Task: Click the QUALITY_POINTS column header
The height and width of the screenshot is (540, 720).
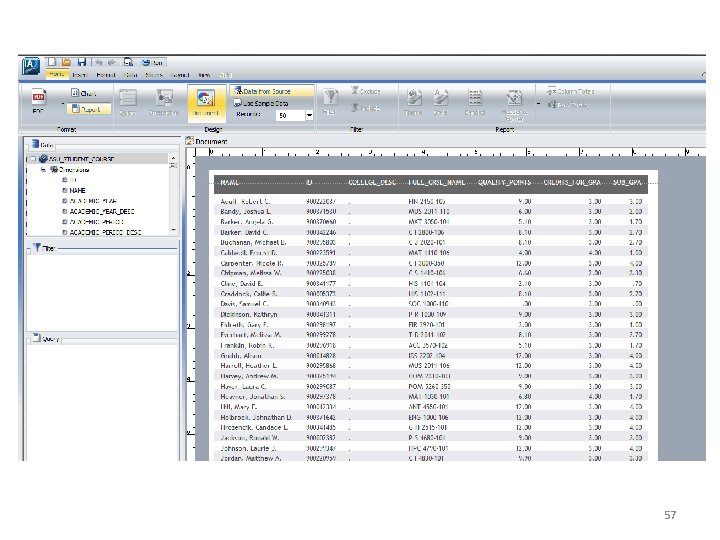Action: (504, 183)
